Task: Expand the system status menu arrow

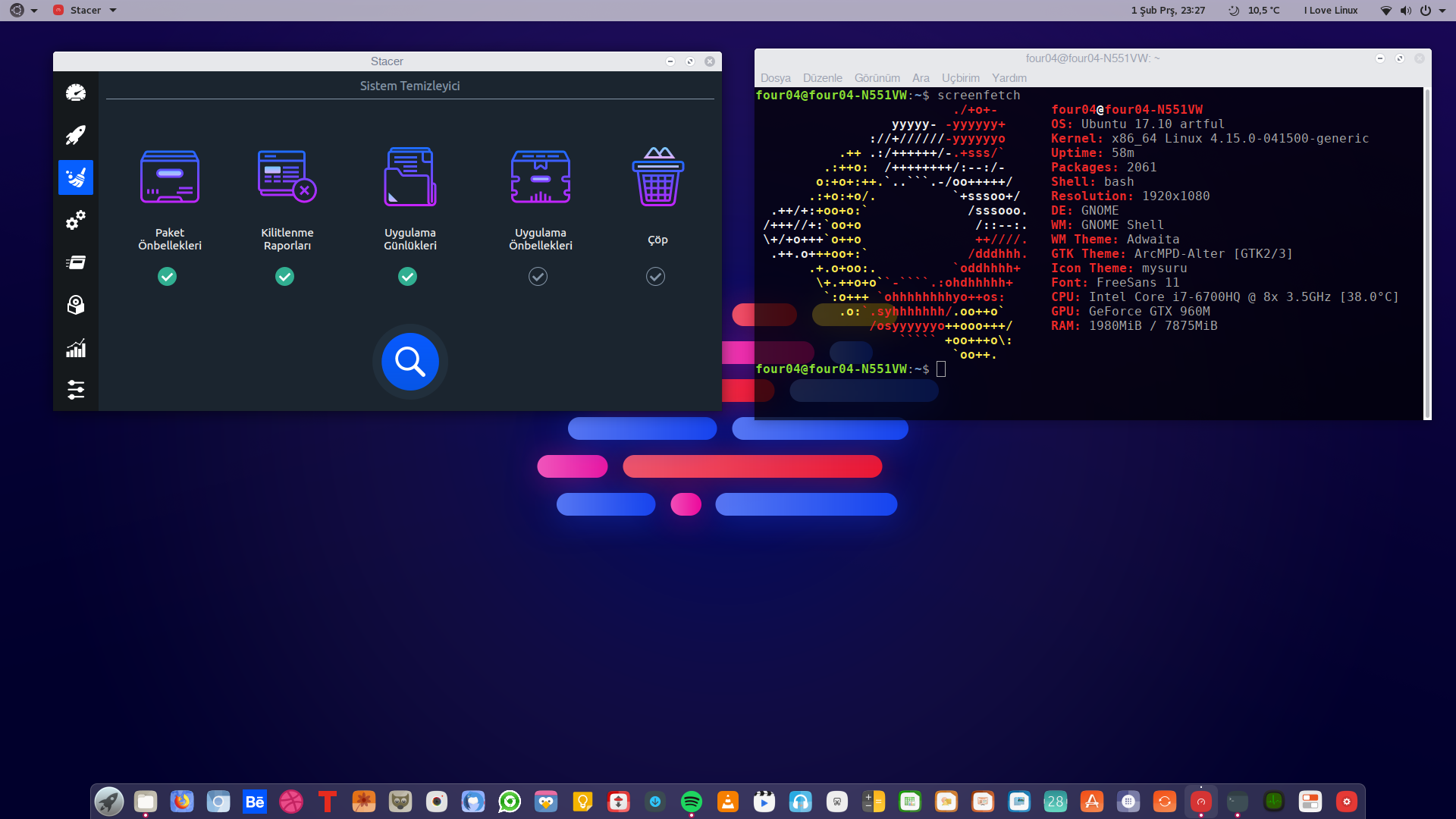Action: [x=1442, y=11]
